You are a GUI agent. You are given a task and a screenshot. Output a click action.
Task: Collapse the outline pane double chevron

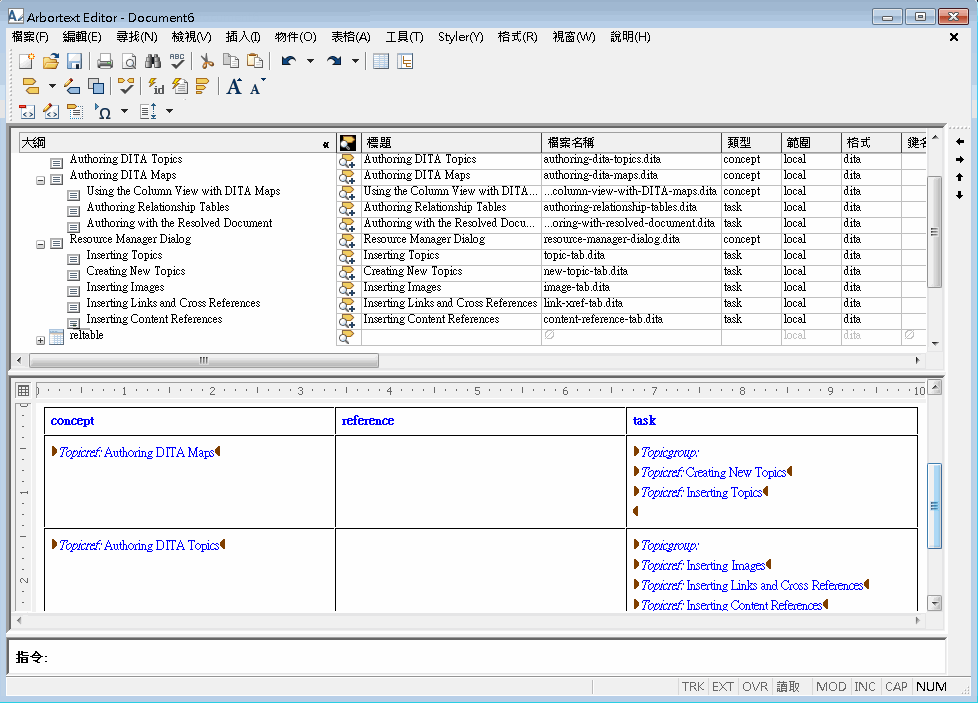click(326, 145)
